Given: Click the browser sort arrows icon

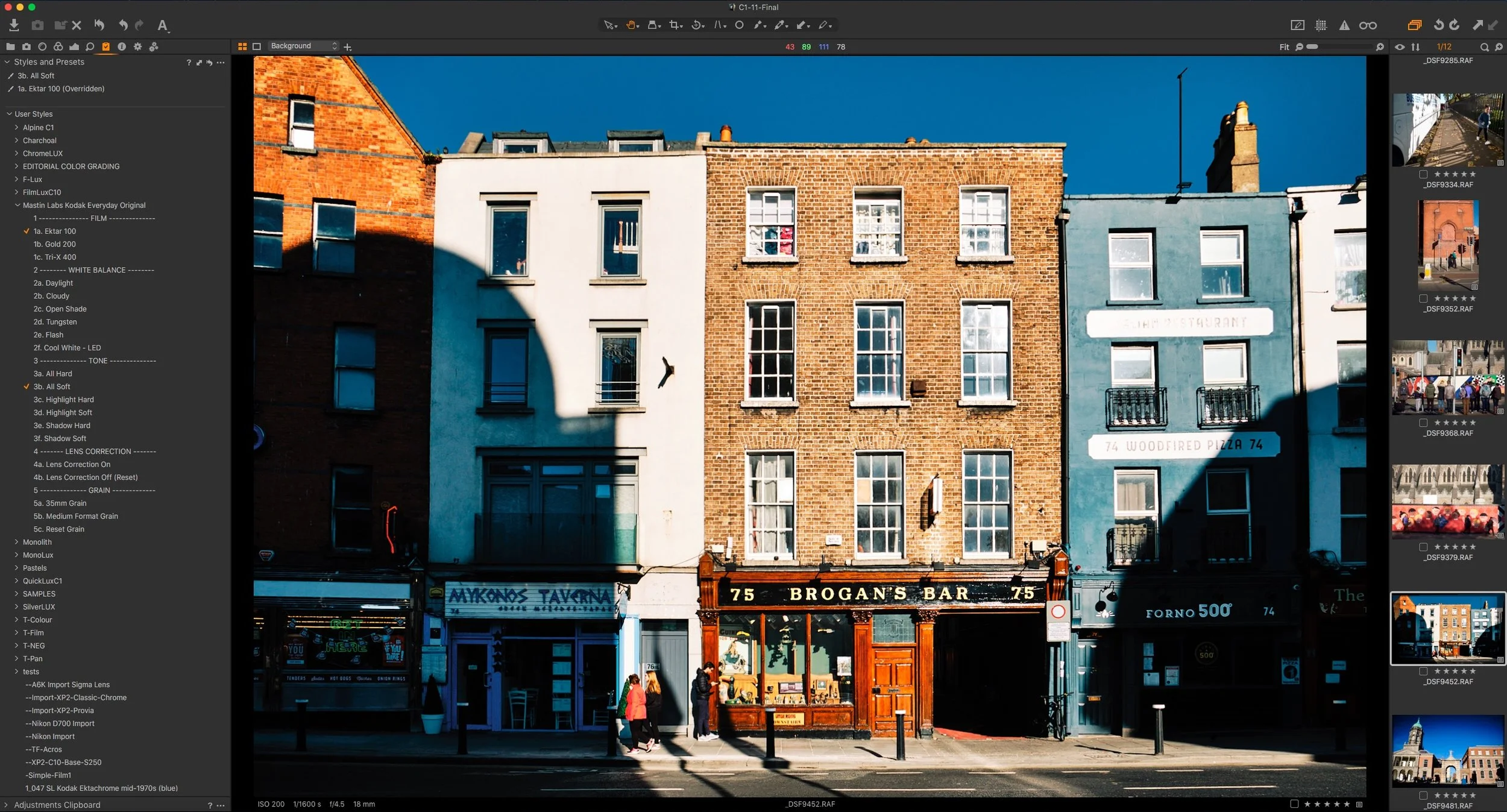Looking at the screenshot, I should click(x=1415, y=47).
